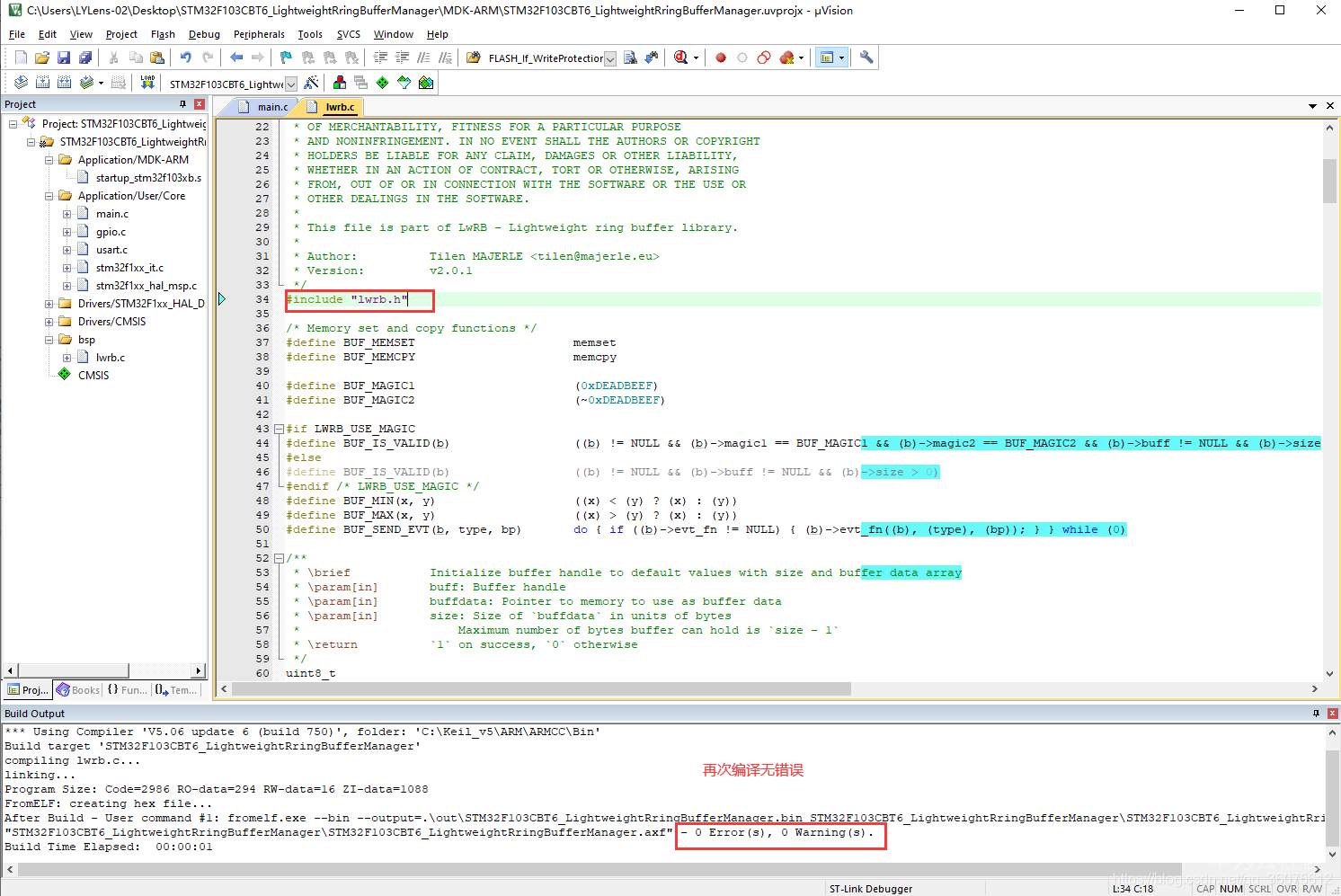Open Manage Project Items icon
Viewport: 1341px width, 896px height.
(340, 83)
